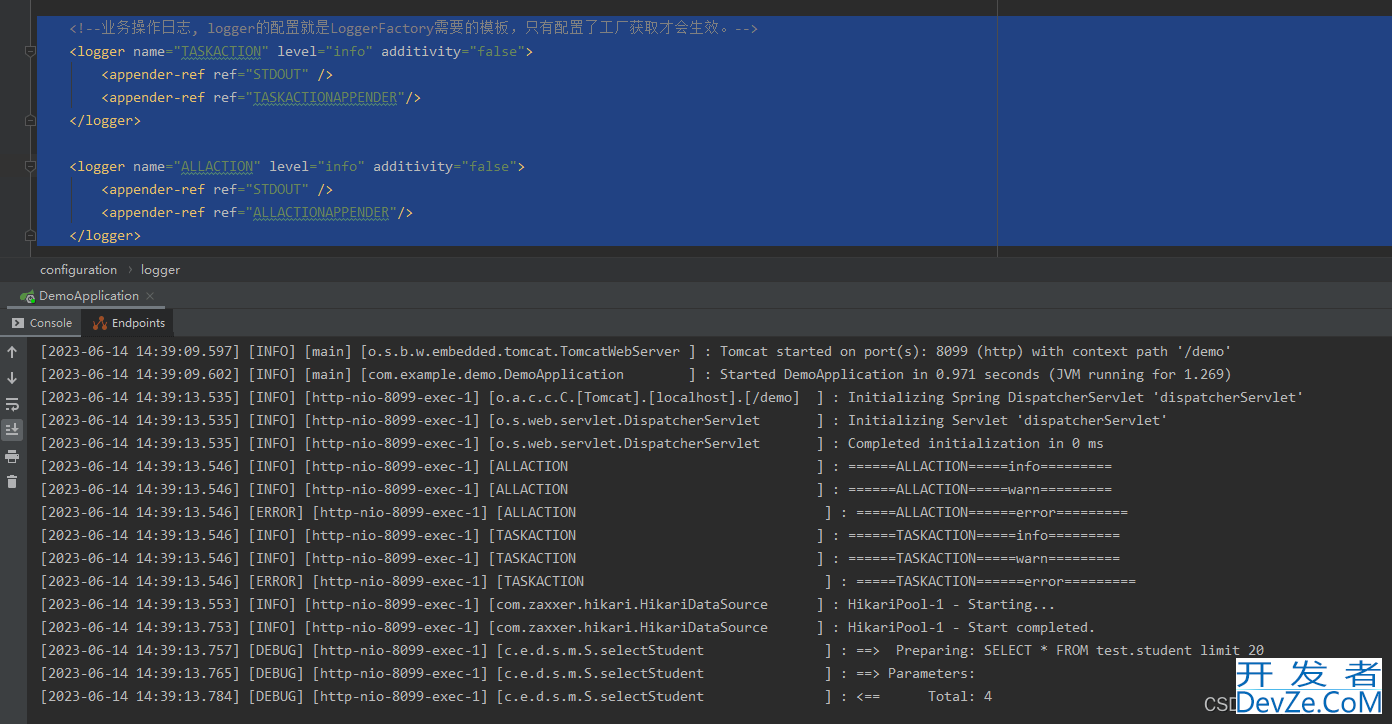Toggle Soft-Wrap in console toolbar
This screenshot has width=1392, height=724.
pos(12,404)
